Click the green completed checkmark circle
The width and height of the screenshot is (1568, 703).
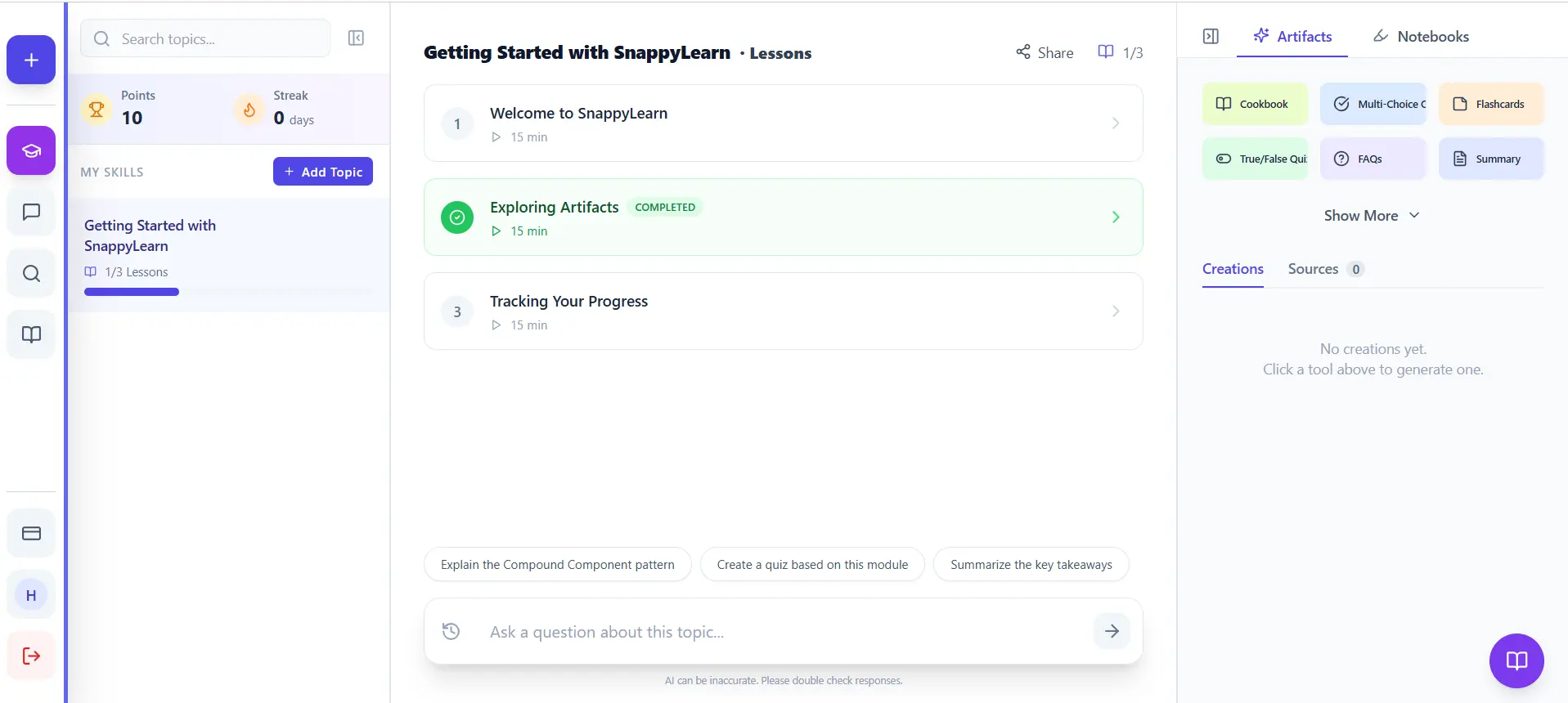coord(457,217)
